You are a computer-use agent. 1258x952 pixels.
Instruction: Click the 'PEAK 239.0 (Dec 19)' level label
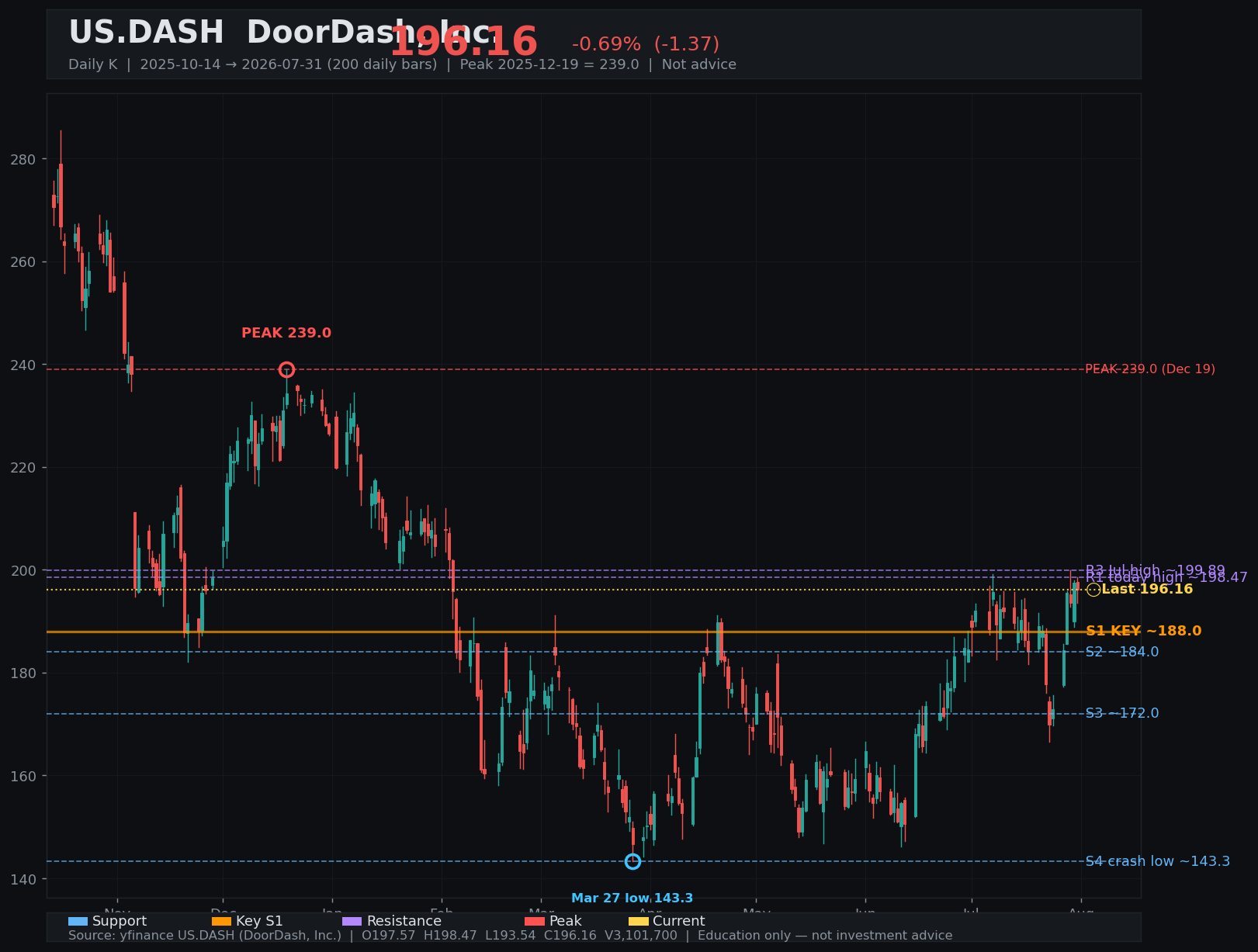(x=1150, y=369)
